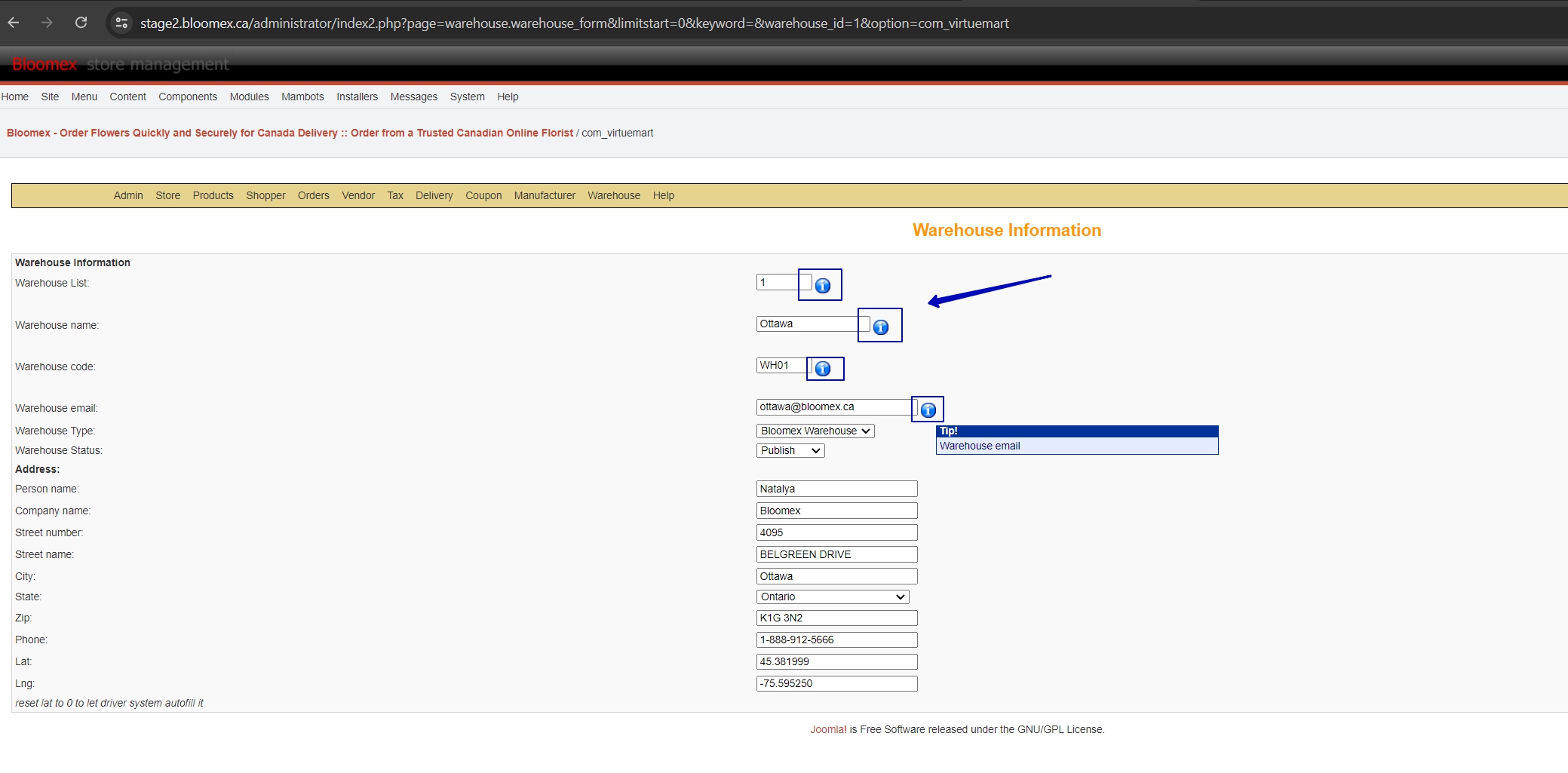Click the info icon beside Warehouse email
Viewport: 1568px width, 773px height.
pos(928,410)
